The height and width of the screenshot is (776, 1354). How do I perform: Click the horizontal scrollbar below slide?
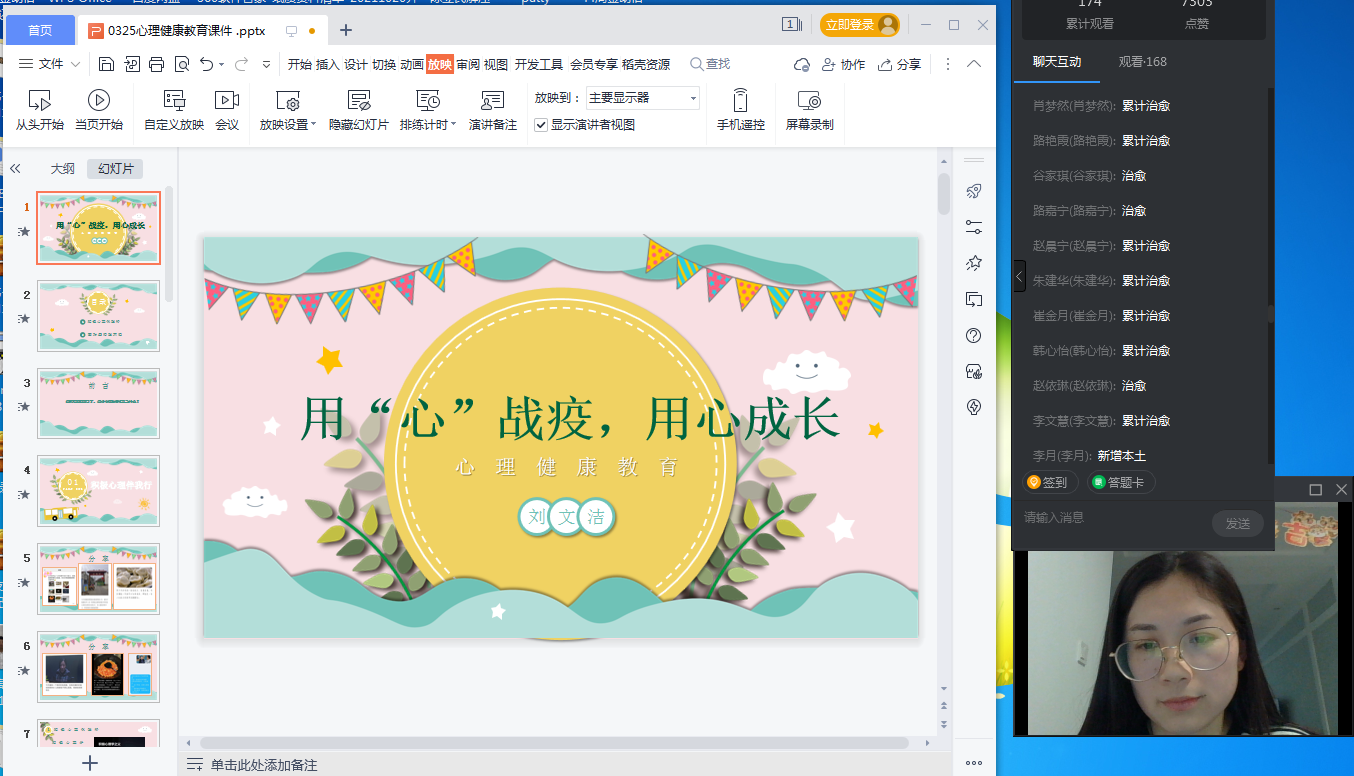tap(553, 743)
